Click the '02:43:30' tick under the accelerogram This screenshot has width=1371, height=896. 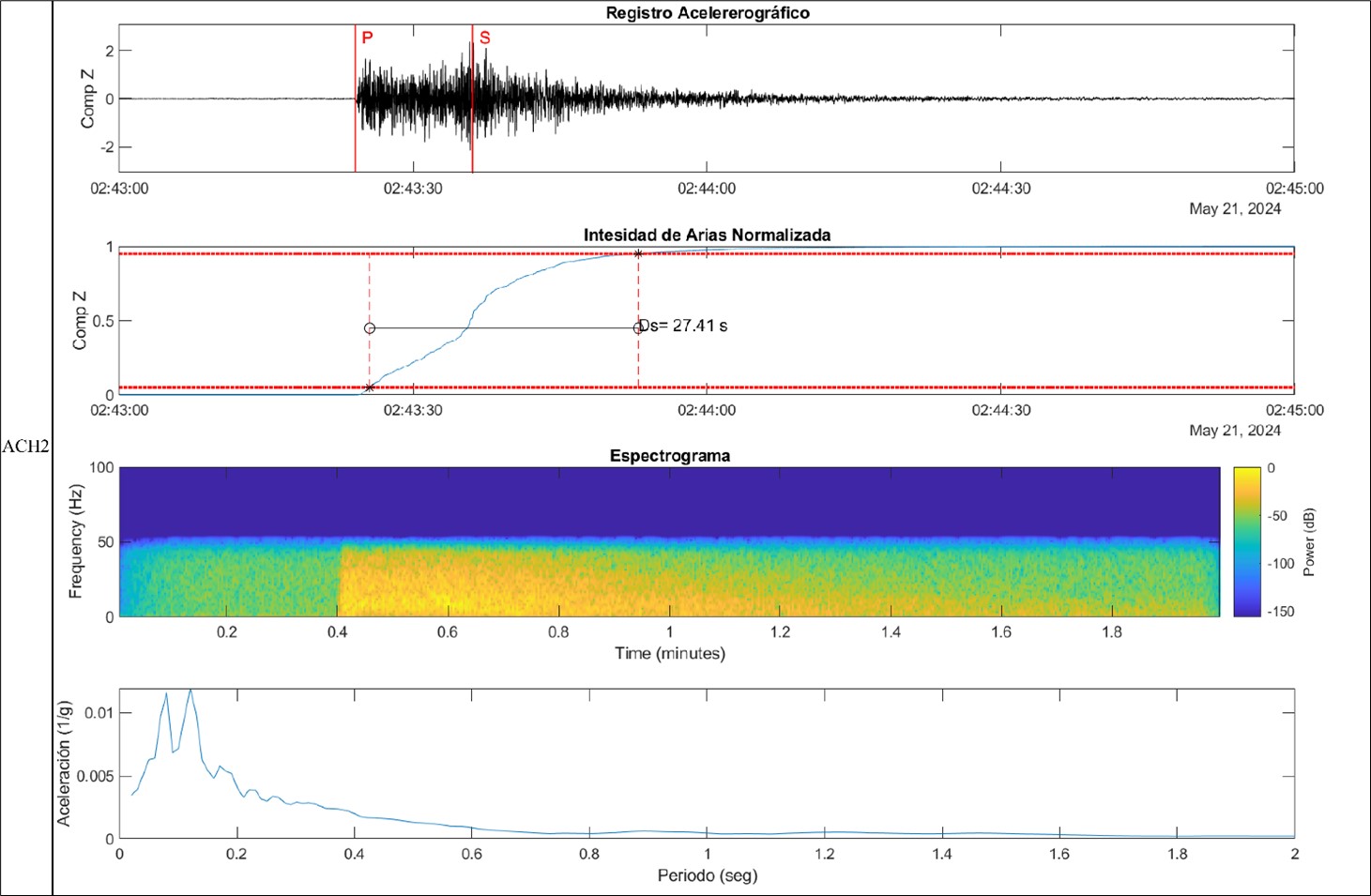[x=413, y=189]
